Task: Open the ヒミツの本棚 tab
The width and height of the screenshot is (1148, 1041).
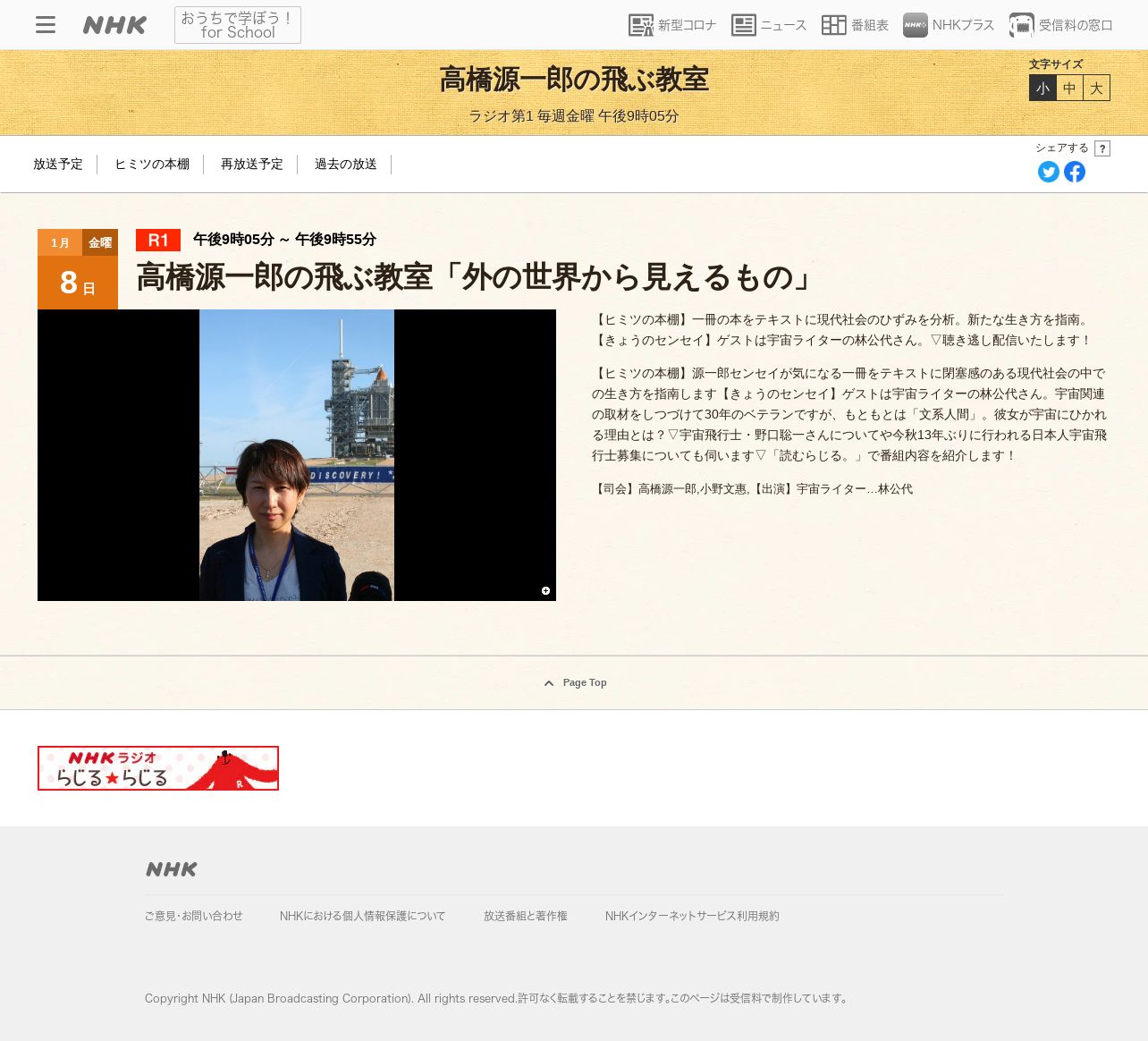Action: [152, 165]
